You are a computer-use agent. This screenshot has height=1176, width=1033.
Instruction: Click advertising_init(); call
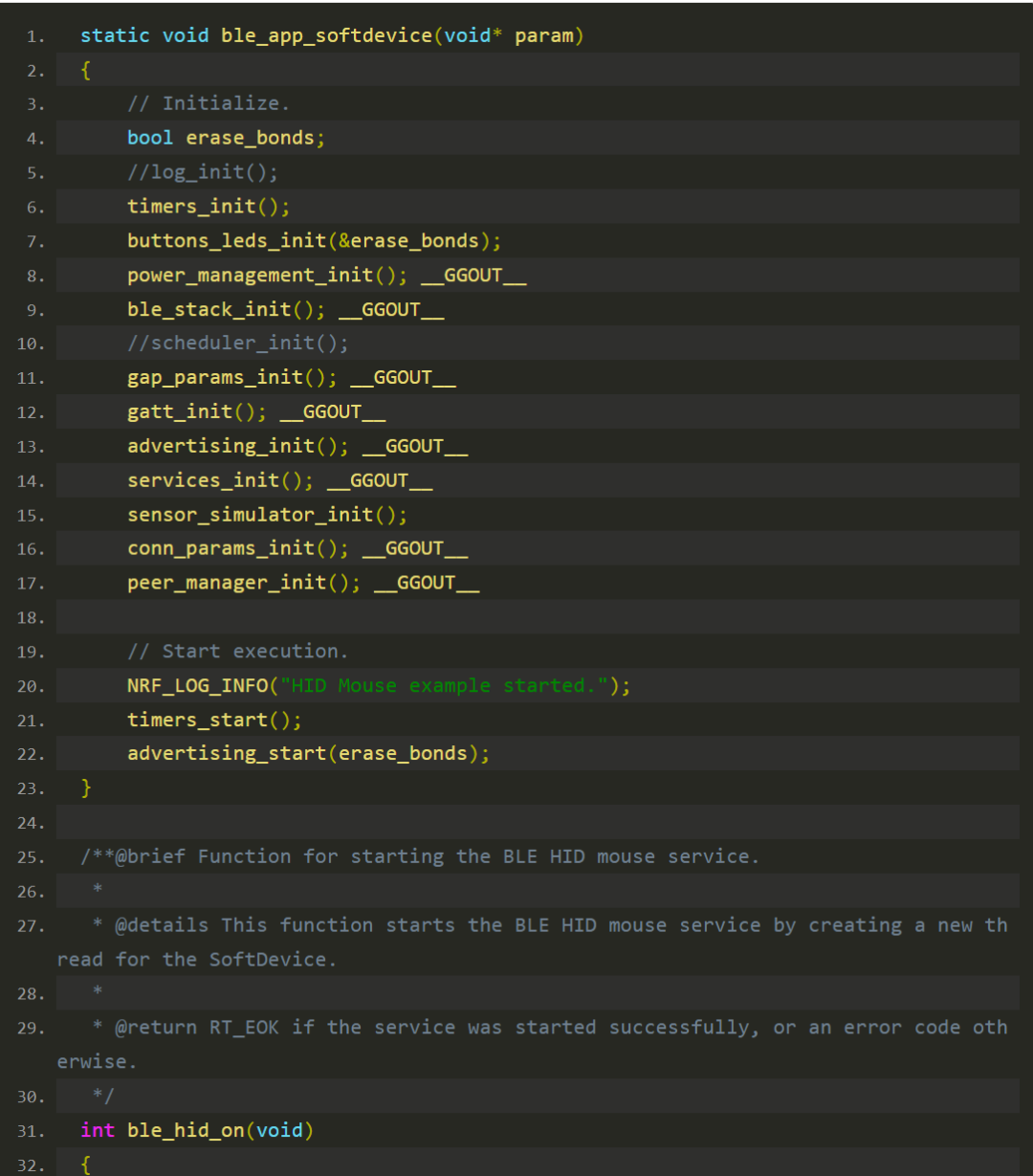tap(238, 446)
